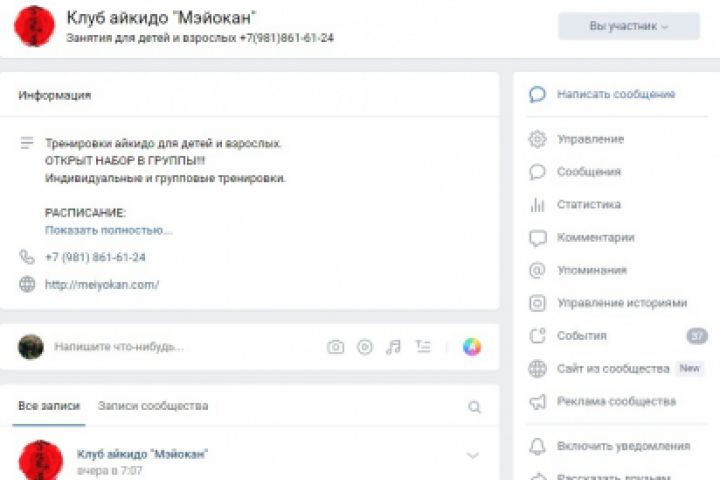Open the 'Вы участник' membership dropdown
The image size is (720, 480).
coord(629,26)
